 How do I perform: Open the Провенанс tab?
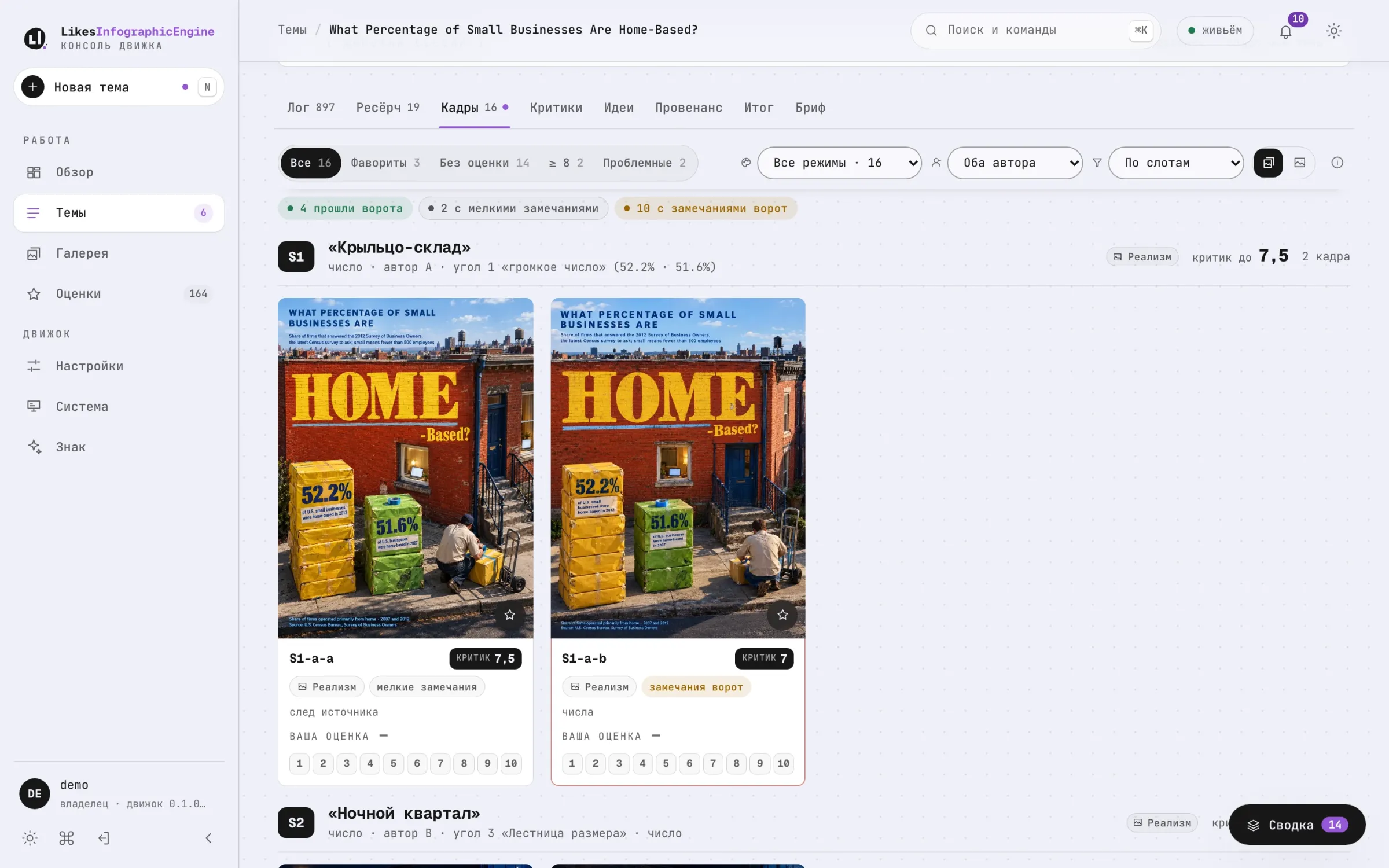[689, 108]
